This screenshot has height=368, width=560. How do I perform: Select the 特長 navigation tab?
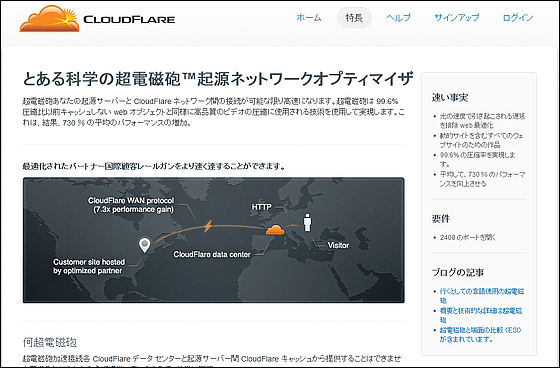pyautogui.click(x=354, y=18)
